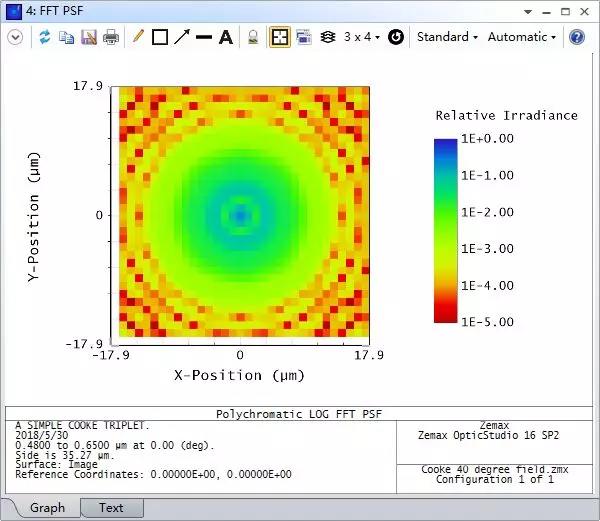Image resolution: width=600 pixels, height=521 pixels.
Task: Expand the settings chevron at toolbar start
Action: point(15,37)
